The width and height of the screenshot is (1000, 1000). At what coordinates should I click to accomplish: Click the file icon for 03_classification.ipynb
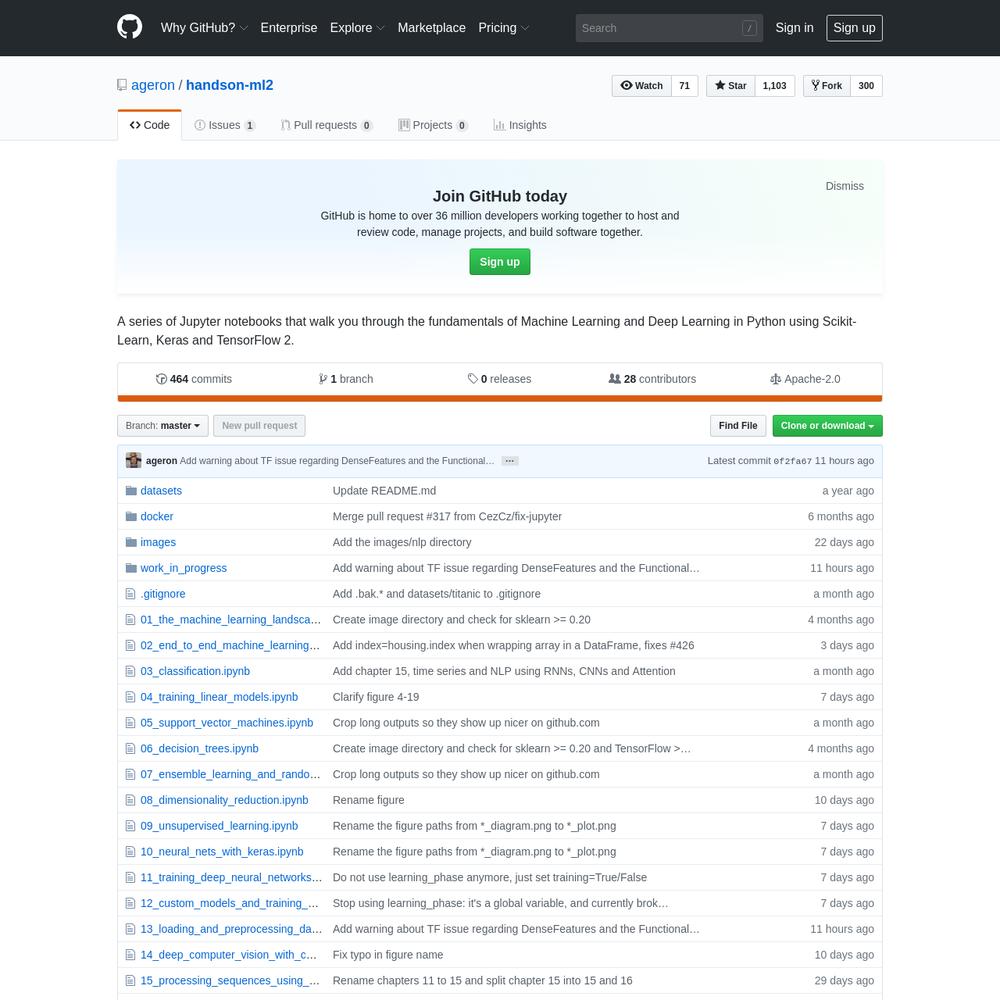pyautogui.click(x=130, y=671)
